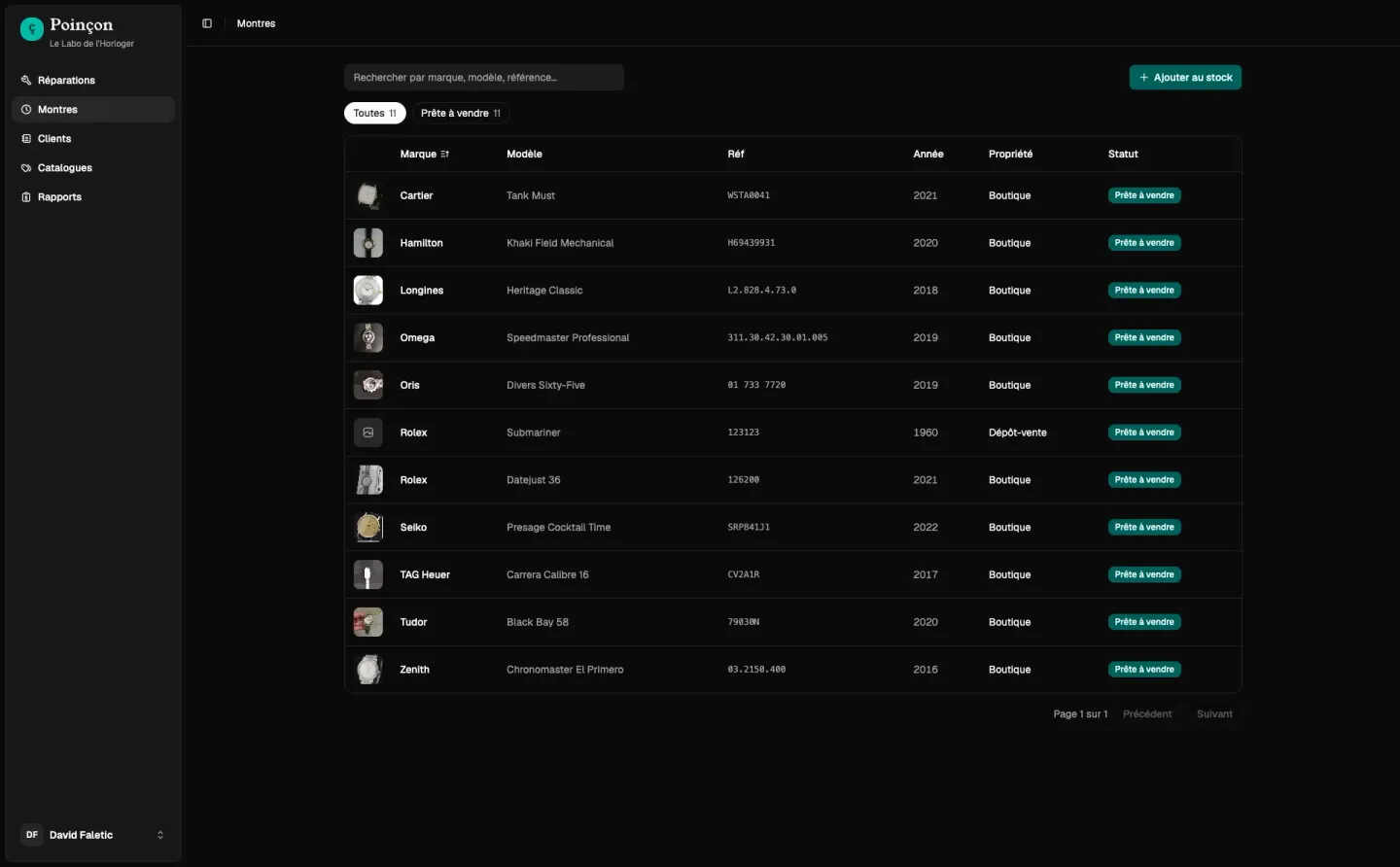Click the Année column header
1400x867 pixels.
click(928, 155)
